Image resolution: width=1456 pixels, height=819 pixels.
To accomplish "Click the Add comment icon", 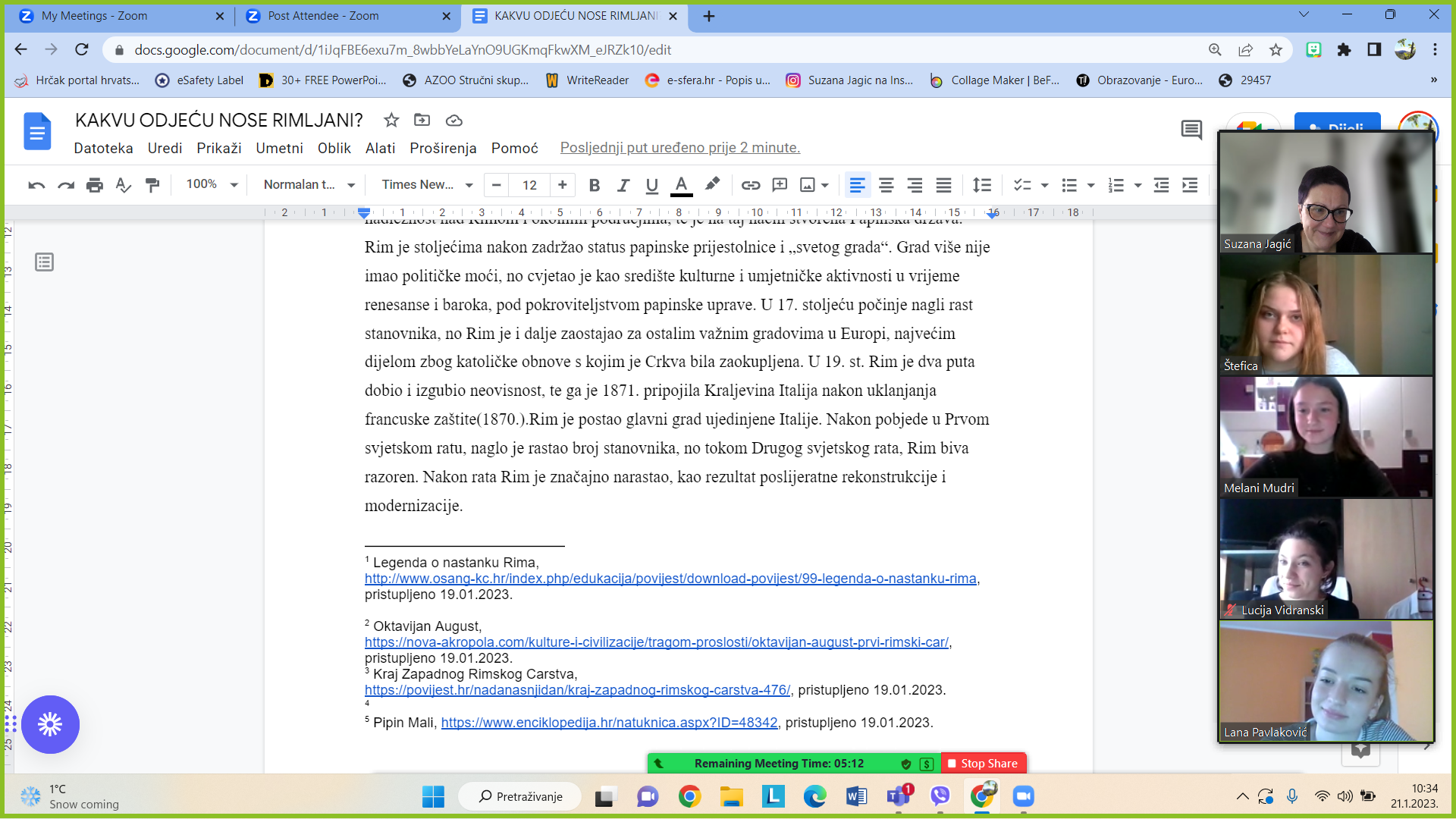I will (x=779, y=185).
